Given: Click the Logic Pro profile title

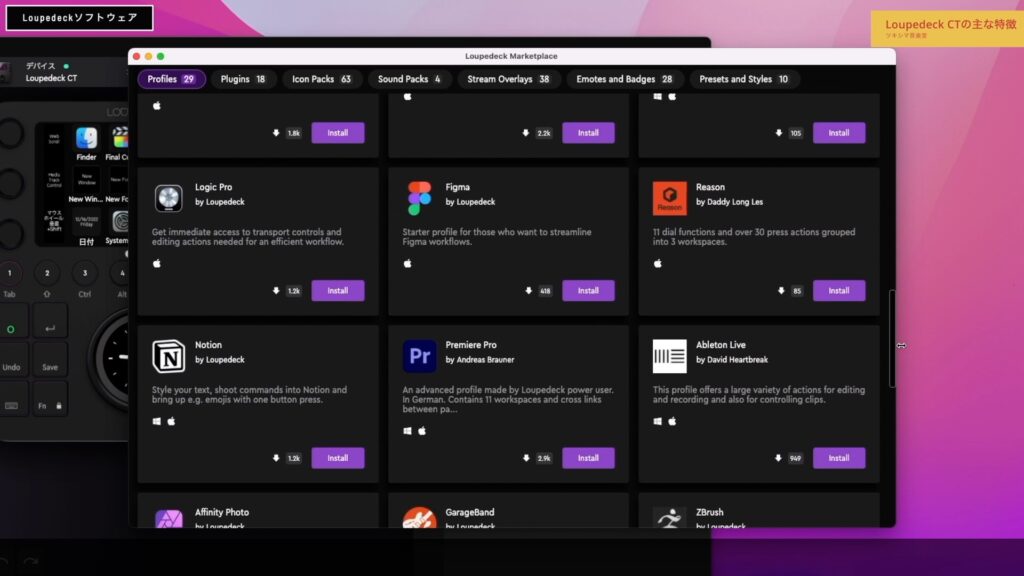Looking at the screenshot, I should tap(214, 187).
